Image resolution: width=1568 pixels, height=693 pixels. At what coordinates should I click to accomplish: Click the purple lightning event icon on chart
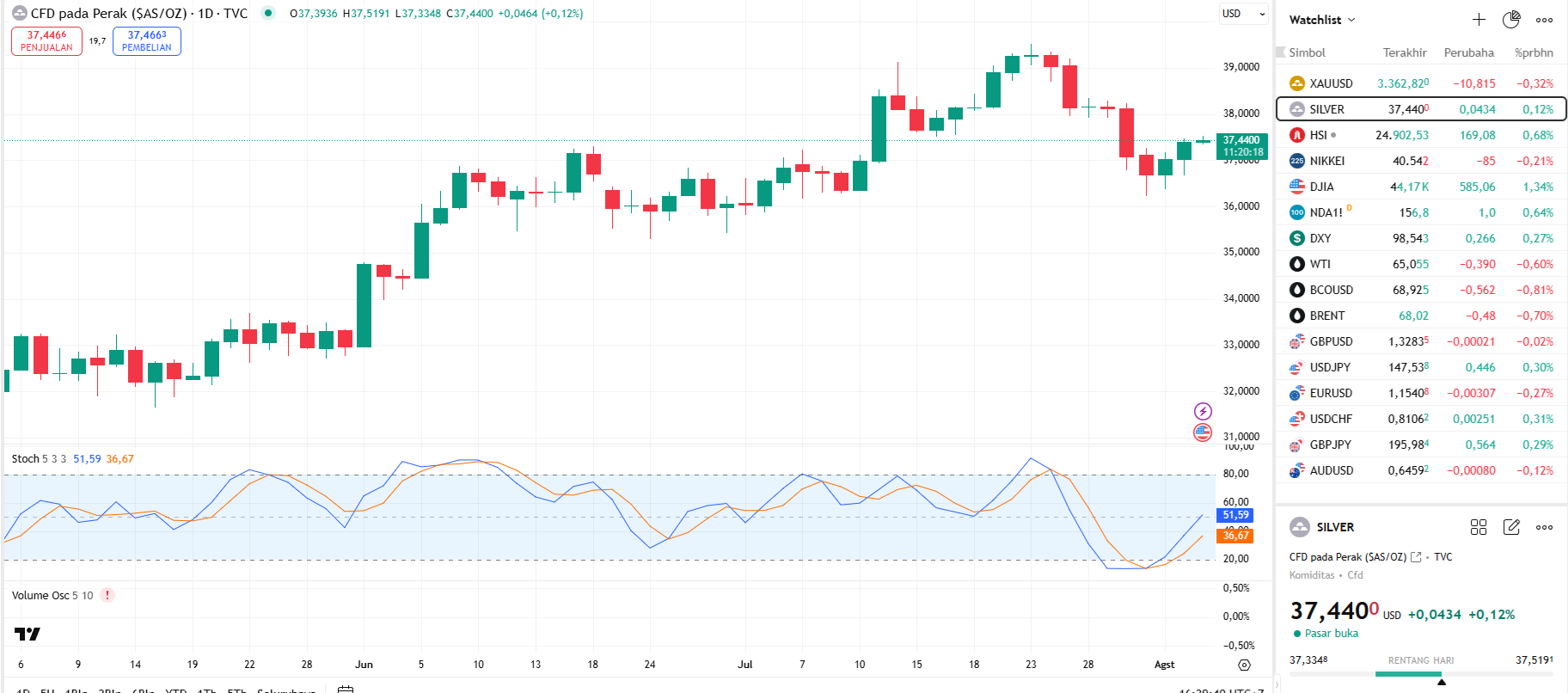click(1203, 412)
